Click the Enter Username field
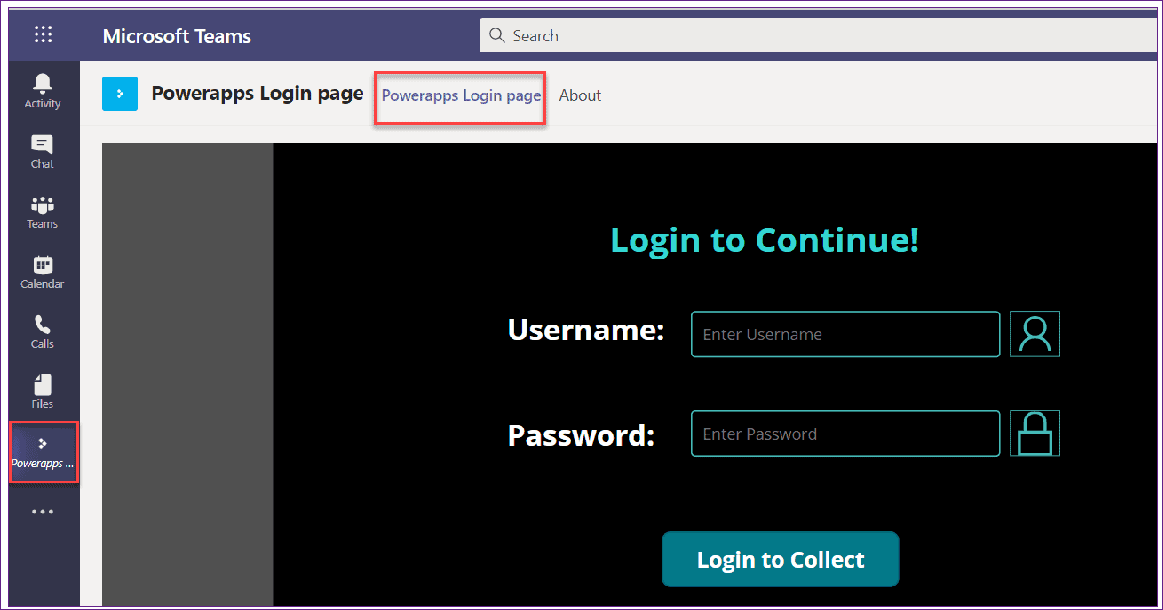Viewport: 1163px width, 610px height. [x=845, y=334]
